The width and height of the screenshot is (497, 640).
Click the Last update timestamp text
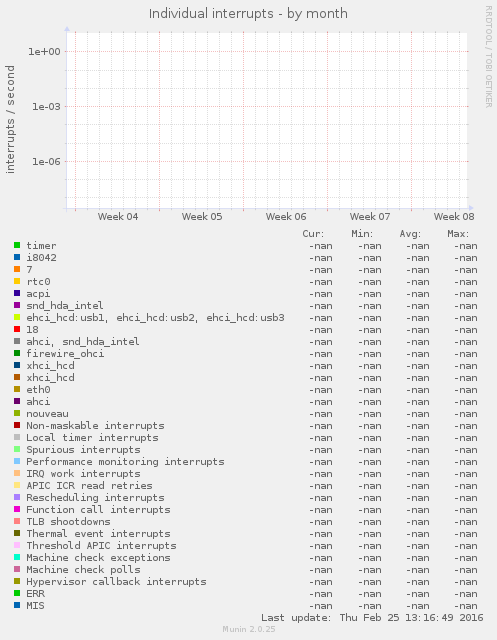(372, 618)
